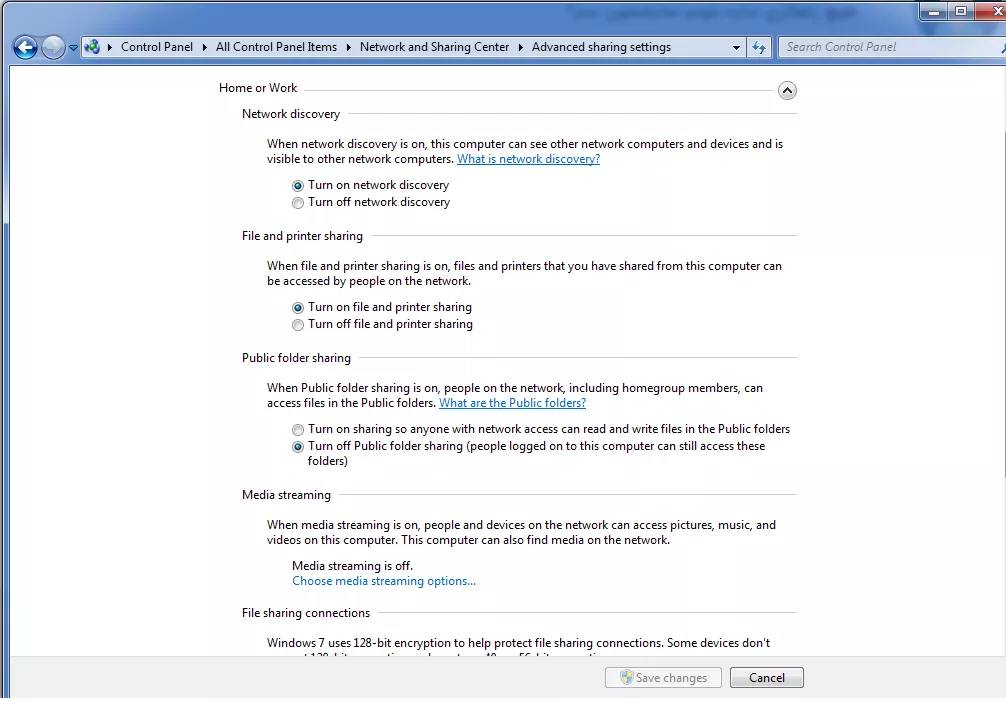
Task: Open What is network discovery? link
Action: 528,159
